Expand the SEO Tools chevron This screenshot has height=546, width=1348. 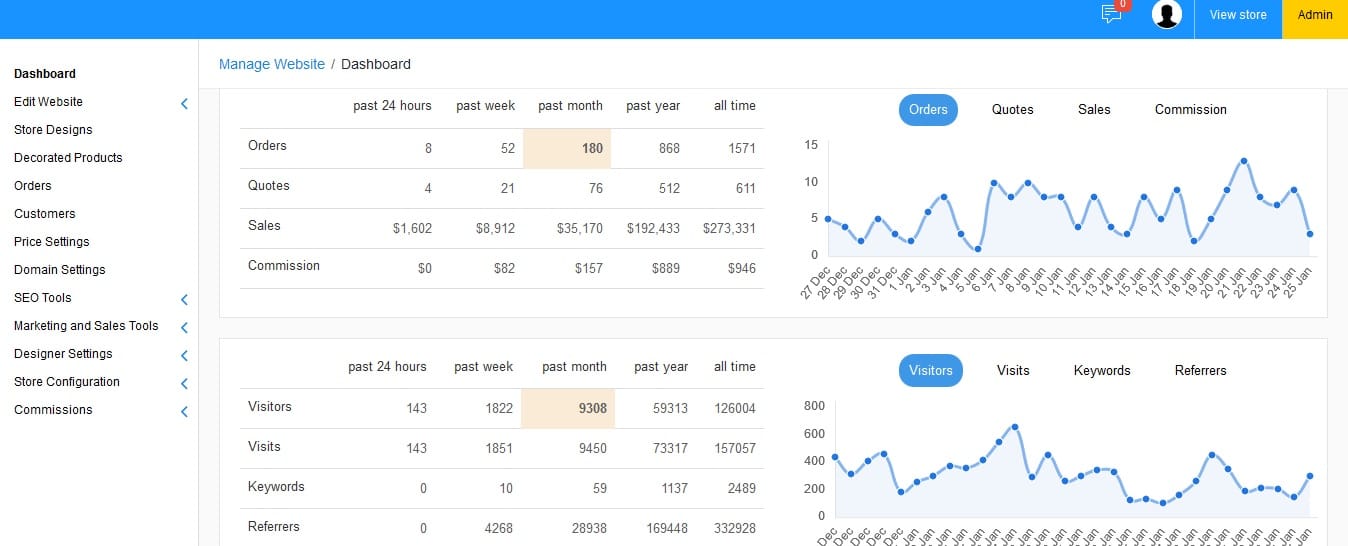tap(184, 299)
